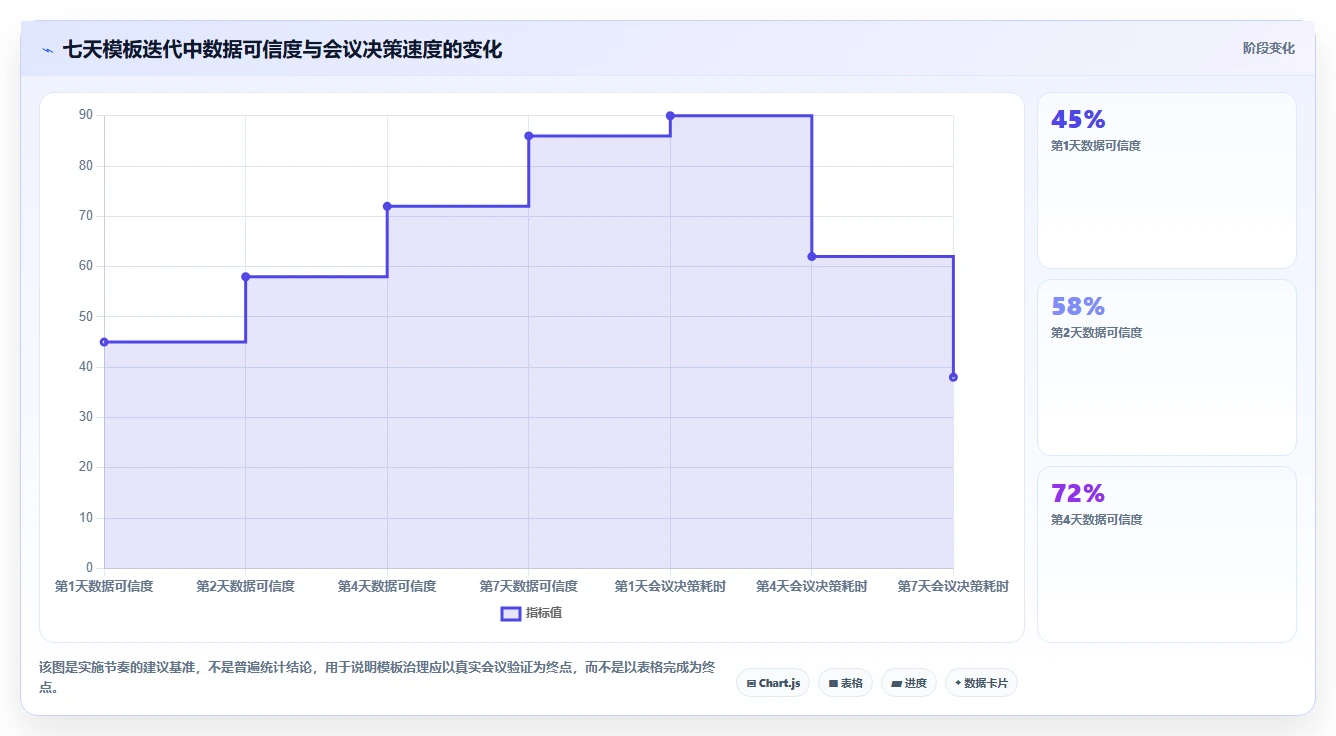Select the 第2天数据可信度 data point at 58
Screen dimensions: 1336x736
coord(246,277)
